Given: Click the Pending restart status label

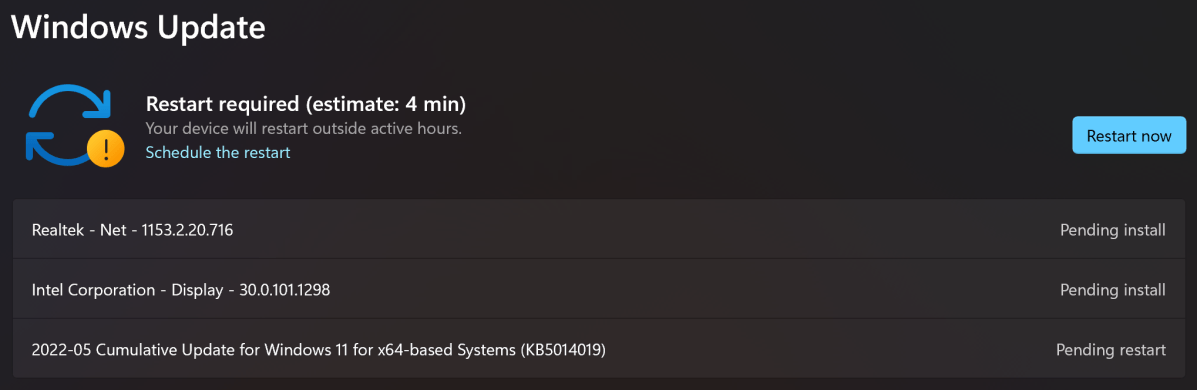Looking at the screenshot, I should [x=1111, y=350].
